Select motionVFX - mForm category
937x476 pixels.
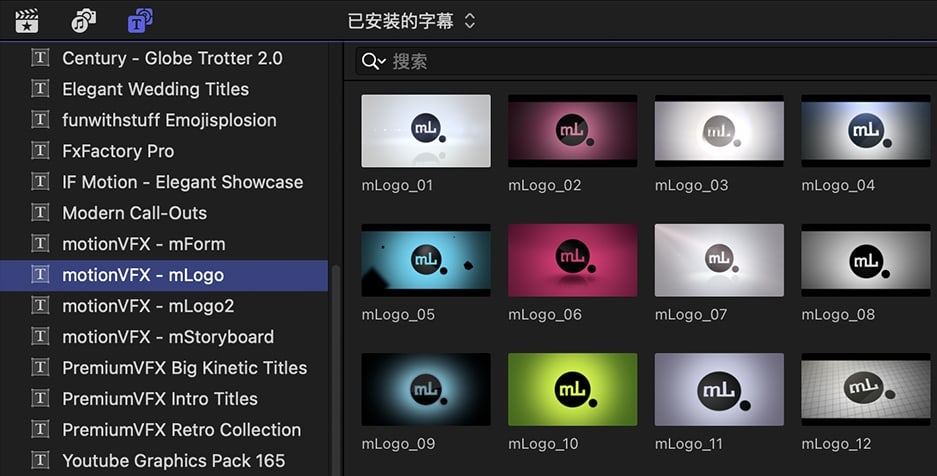[x=164, y=244]
